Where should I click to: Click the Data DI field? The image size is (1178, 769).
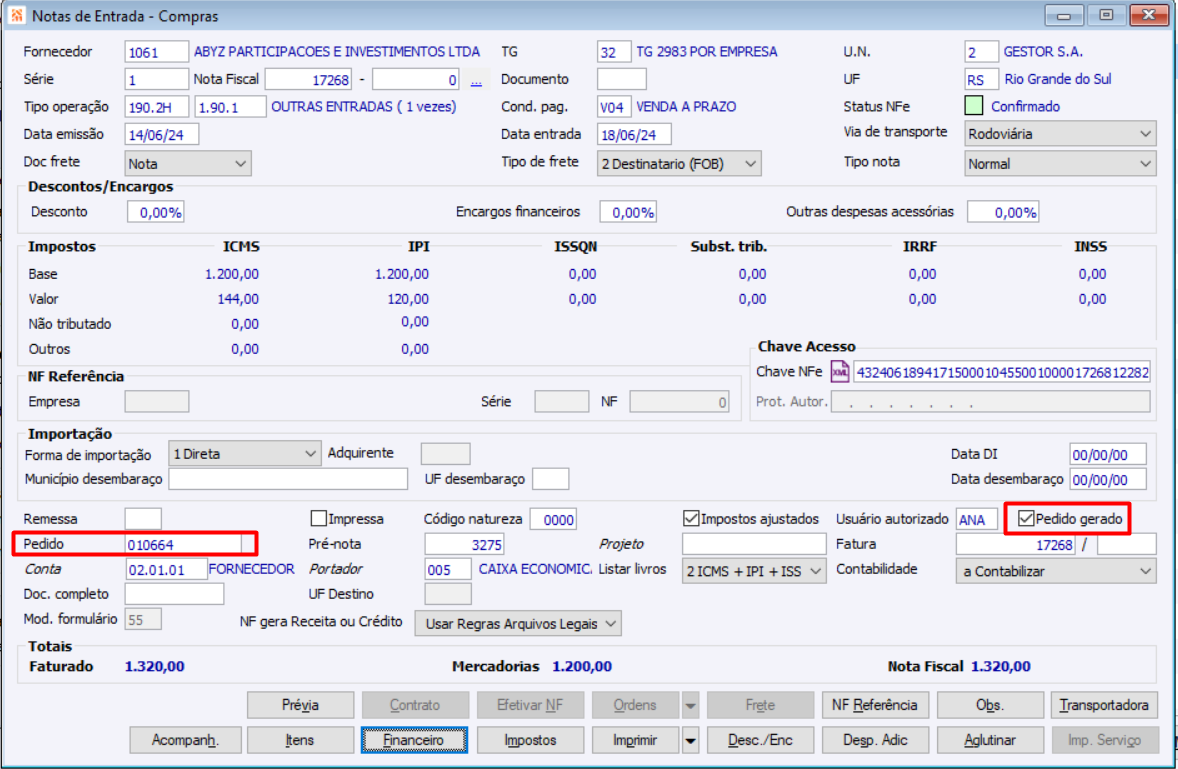click(x=1108, y=454)
